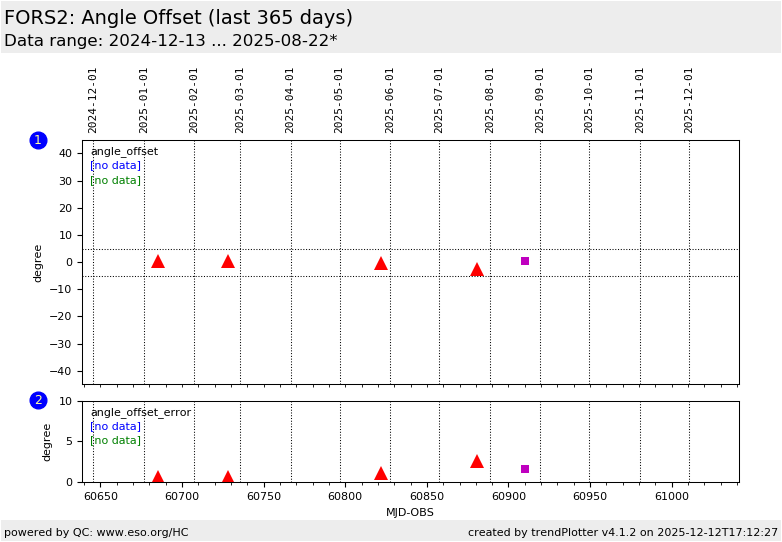
Task: Click the latest red triangle in angle_offset plot
Action: point(476,269)
